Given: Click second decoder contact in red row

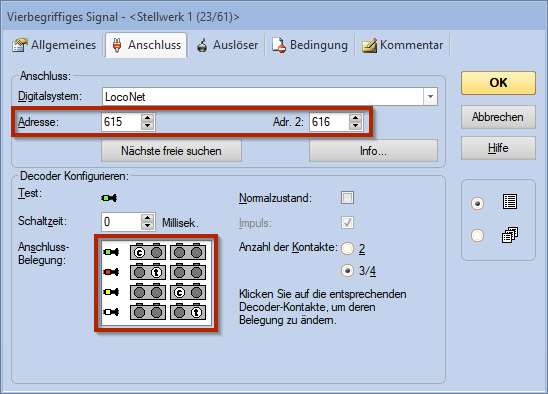Looking at the screenshot, I should [157, 272].
